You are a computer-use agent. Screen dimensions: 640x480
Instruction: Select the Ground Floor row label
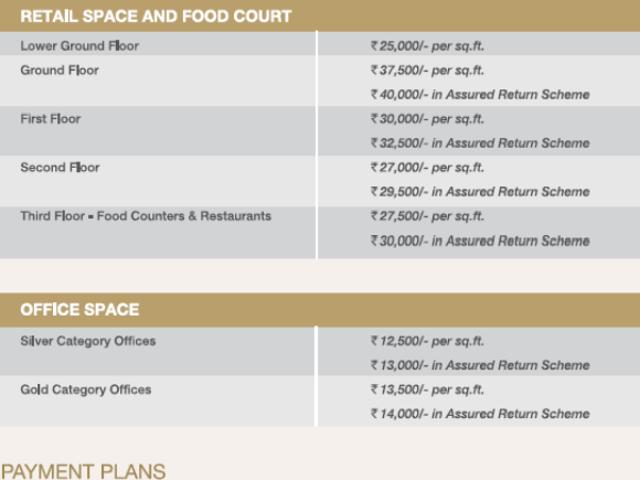(60, 70)
